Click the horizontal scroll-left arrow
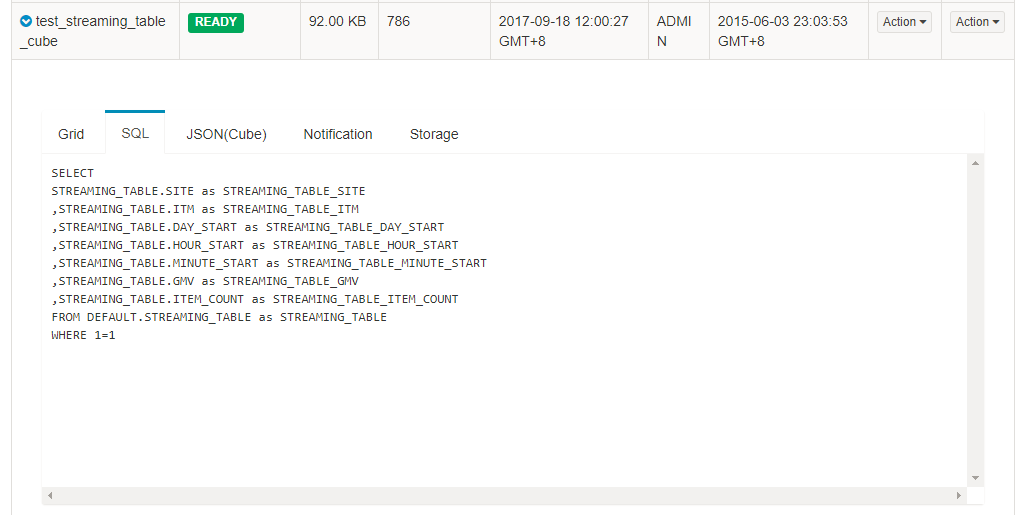Viewport: 1018px width, 515px height. 49,495
